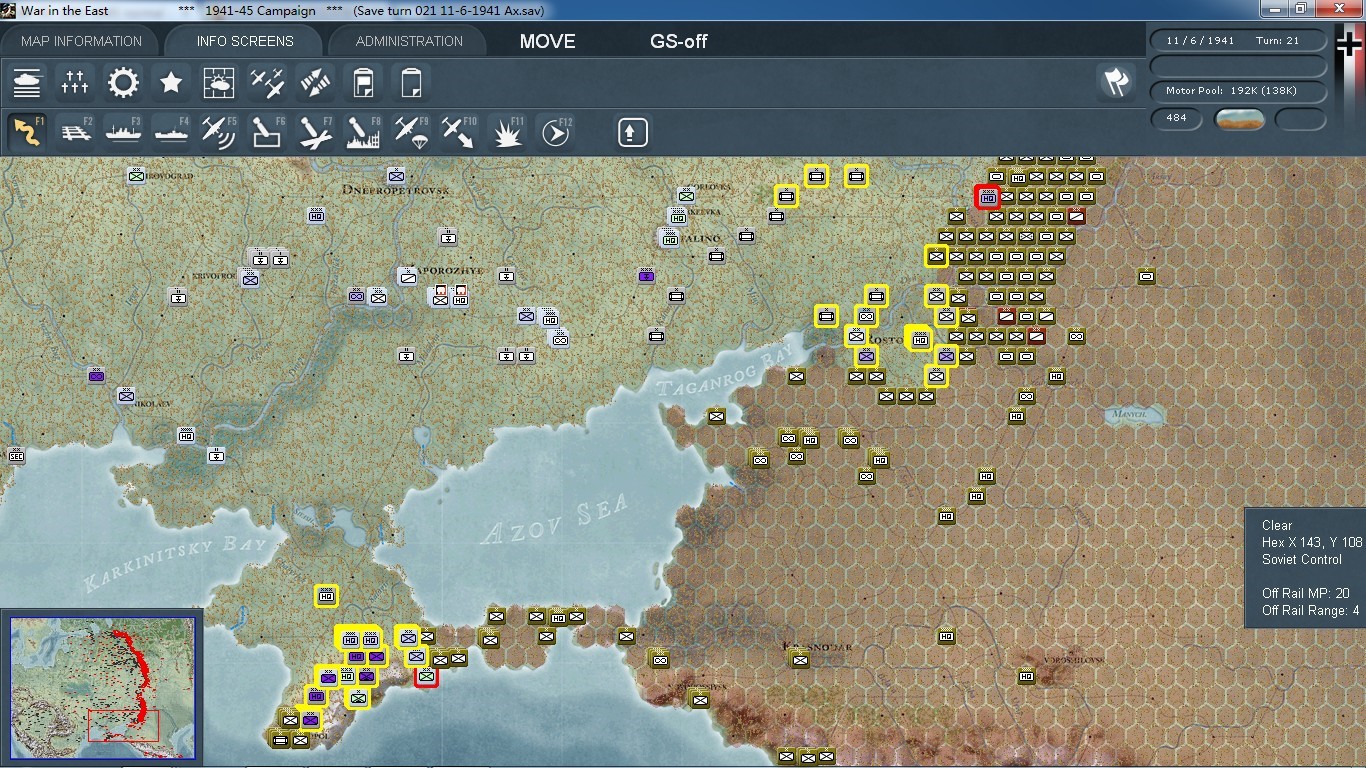Select F9 air transport parachute mode

411,132
